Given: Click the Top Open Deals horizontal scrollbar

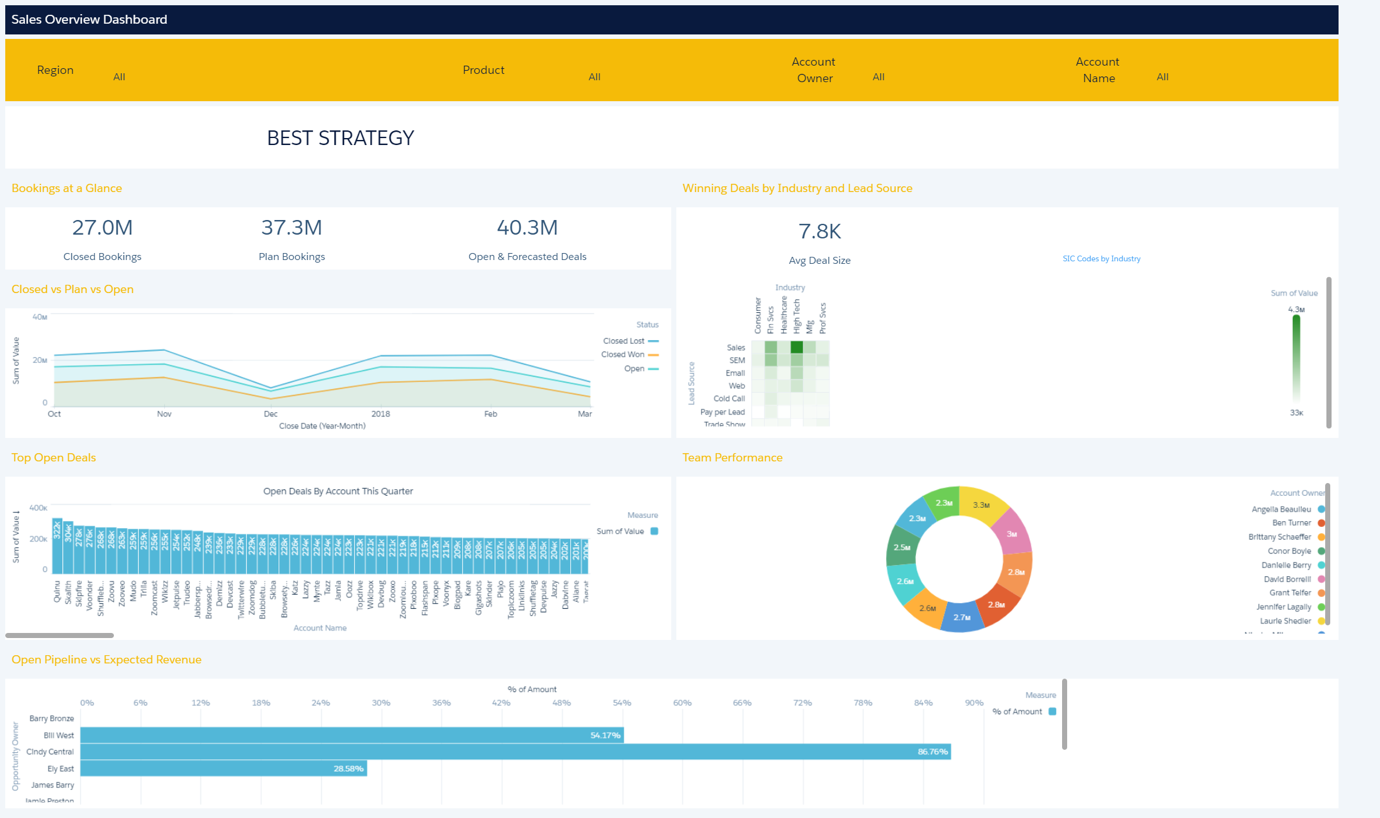Looking at the screenshot, I should [60, 635].
